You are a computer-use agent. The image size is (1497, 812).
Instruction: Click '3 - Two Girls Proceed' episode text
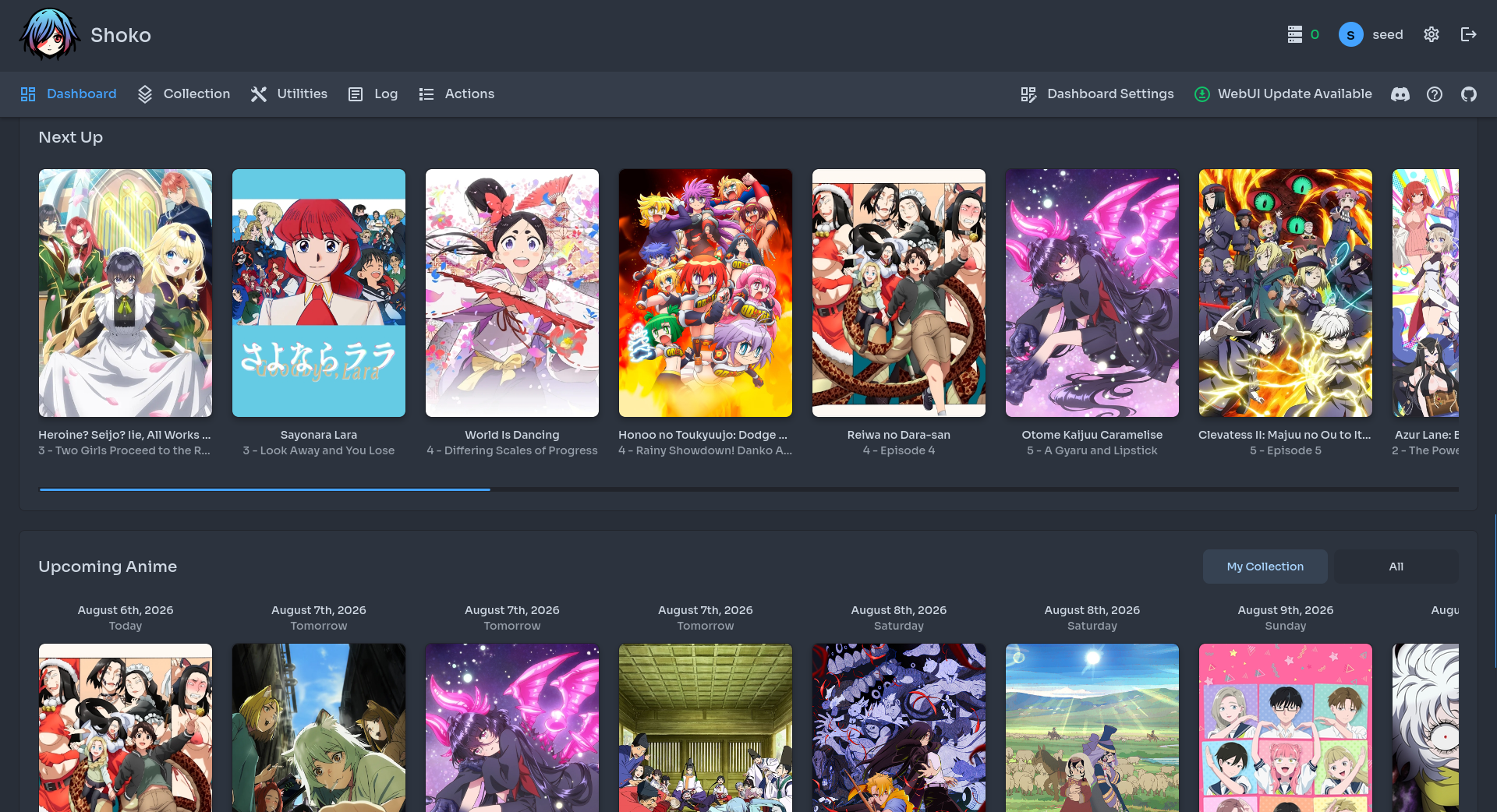[125, 450]
